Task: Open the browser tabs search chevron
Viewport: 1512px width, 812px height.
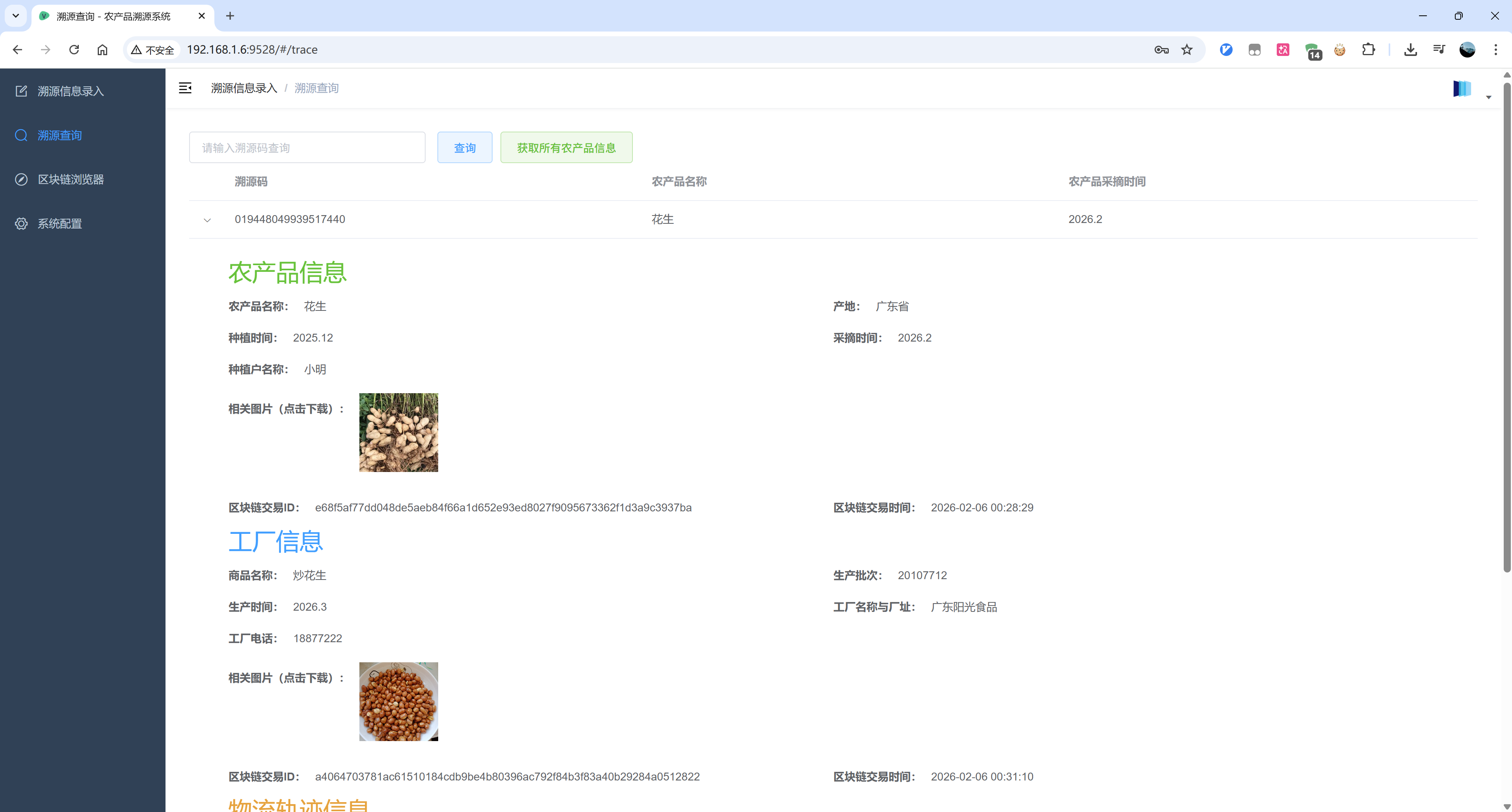Action: click(16, 16)
